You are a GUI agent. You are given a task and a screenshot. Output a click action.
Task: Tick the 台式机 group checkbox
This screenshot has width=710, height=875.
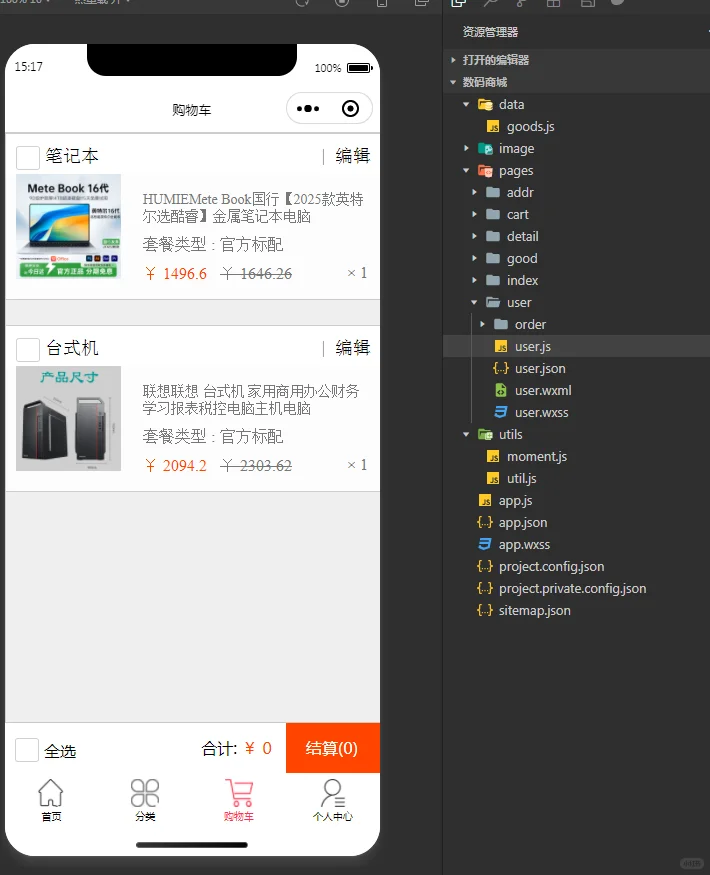pos(27,349)
